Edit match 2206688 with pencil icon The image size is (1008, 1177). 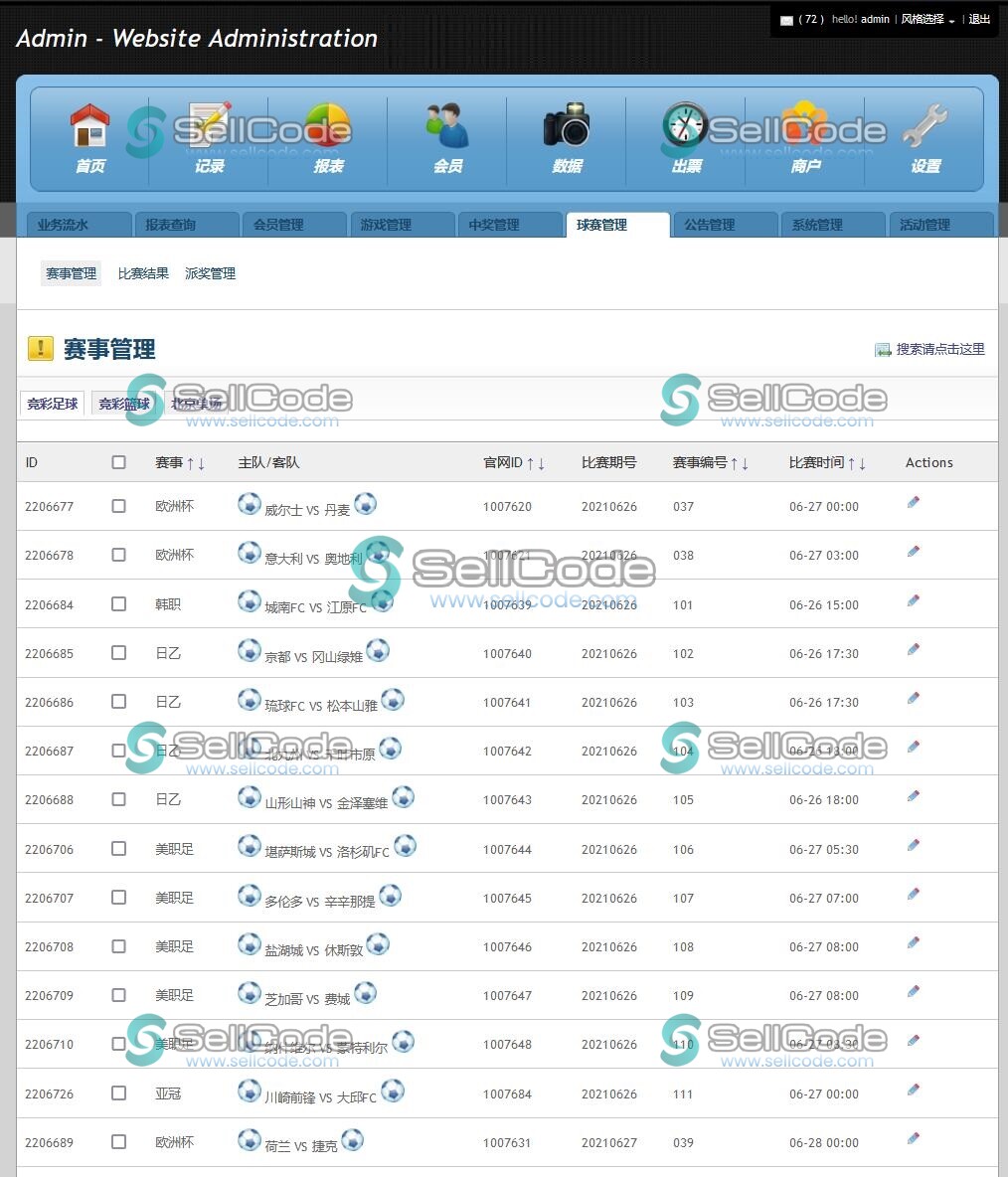914,795
